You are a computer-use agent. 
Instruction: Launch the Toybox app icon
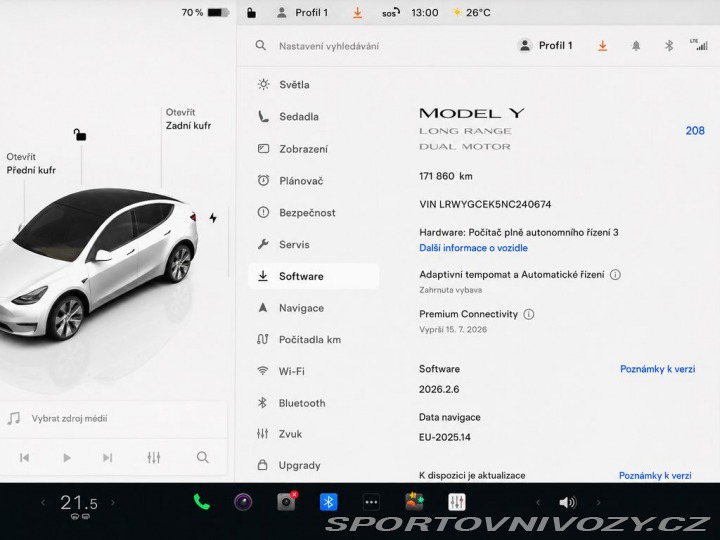(414, 501)
